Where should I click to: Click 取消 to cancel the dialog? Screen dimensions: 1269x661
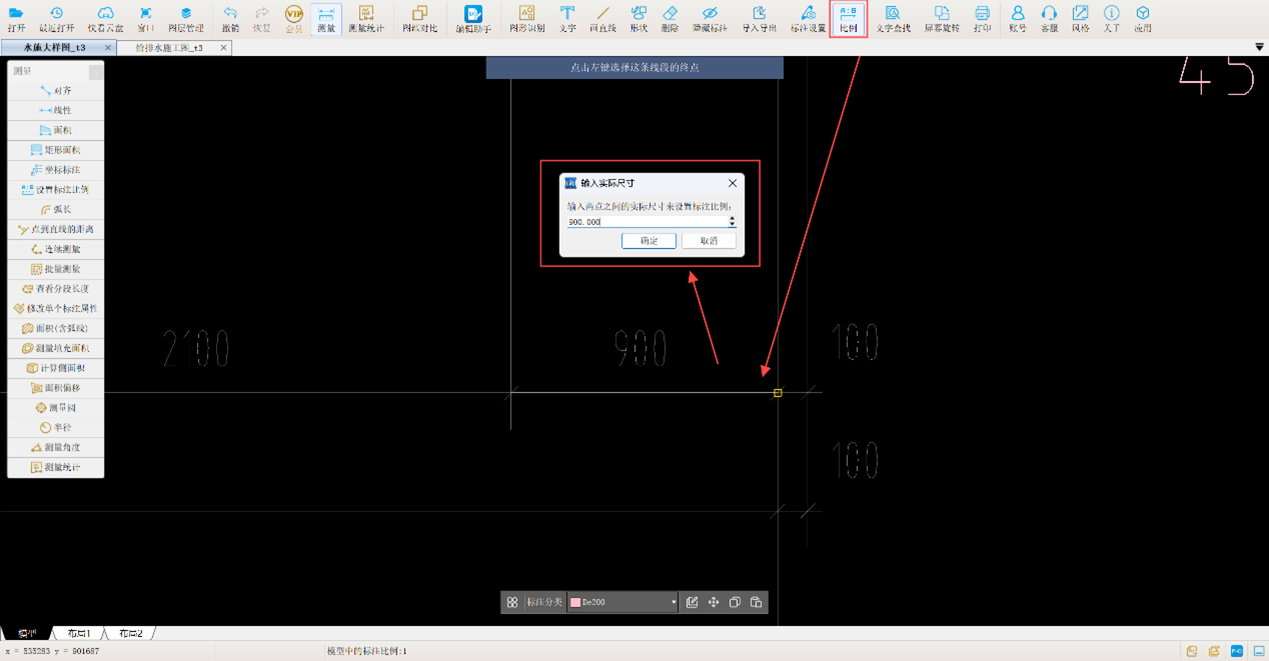(708, 241)
